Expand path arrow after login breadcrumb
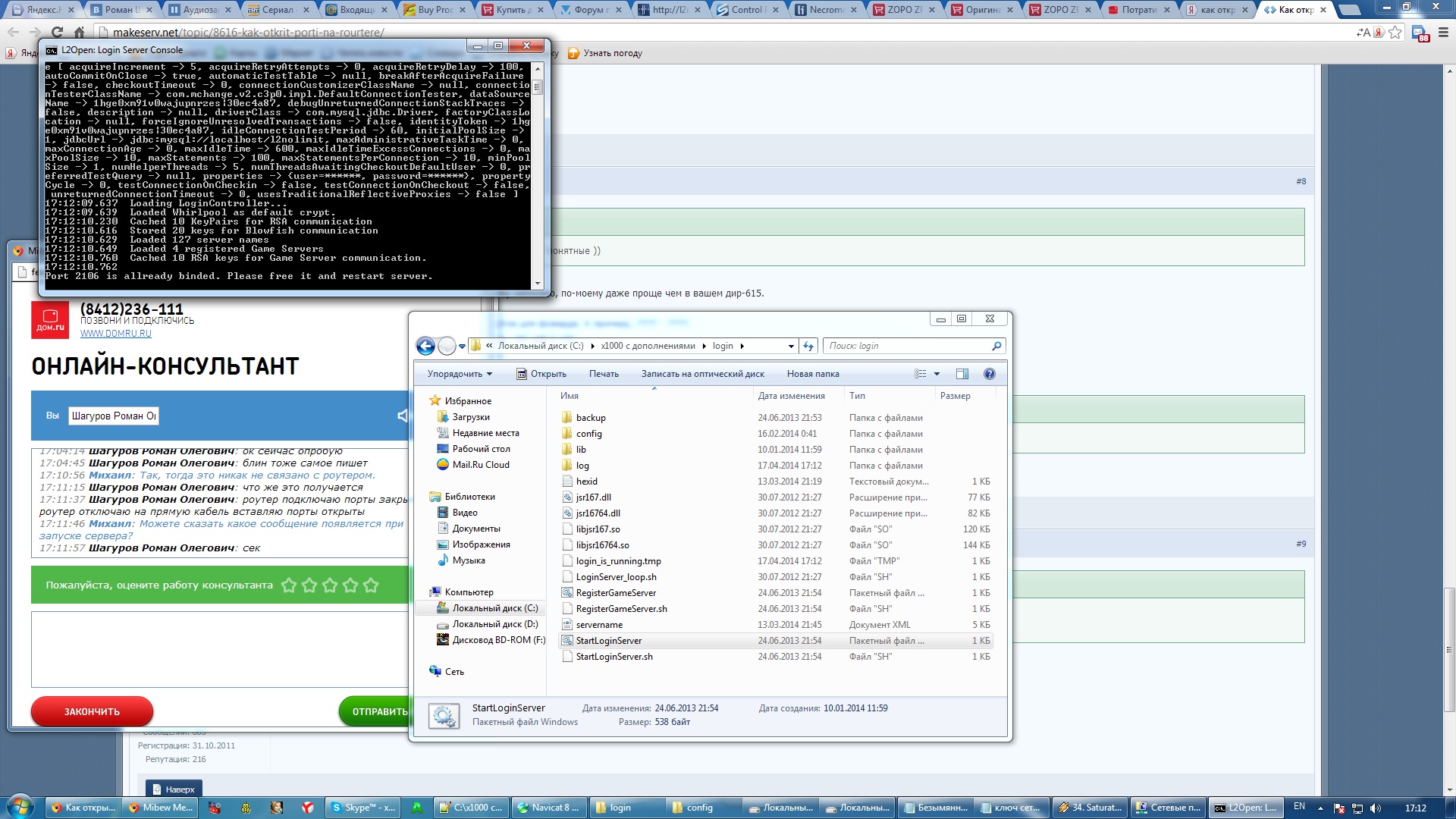 tap(742, 346)
